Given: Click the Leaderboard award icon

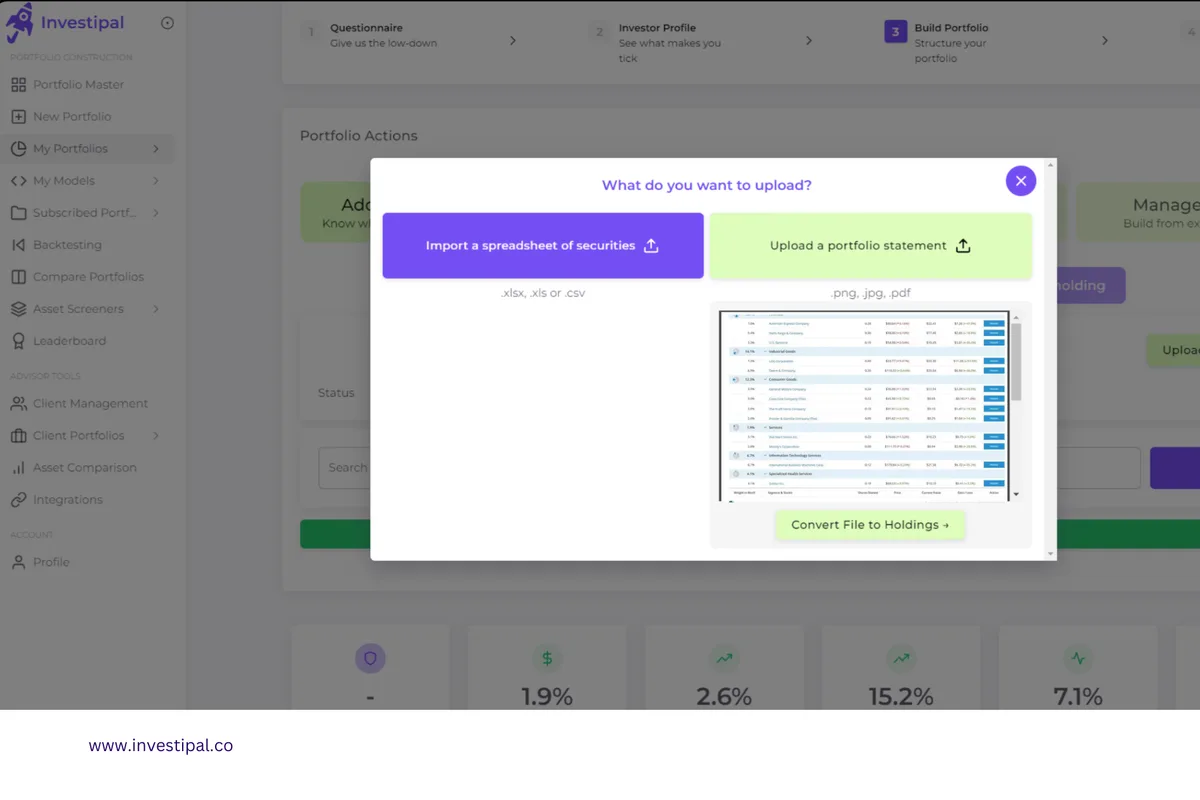Looking at the screenshot, I should point(18,341).
